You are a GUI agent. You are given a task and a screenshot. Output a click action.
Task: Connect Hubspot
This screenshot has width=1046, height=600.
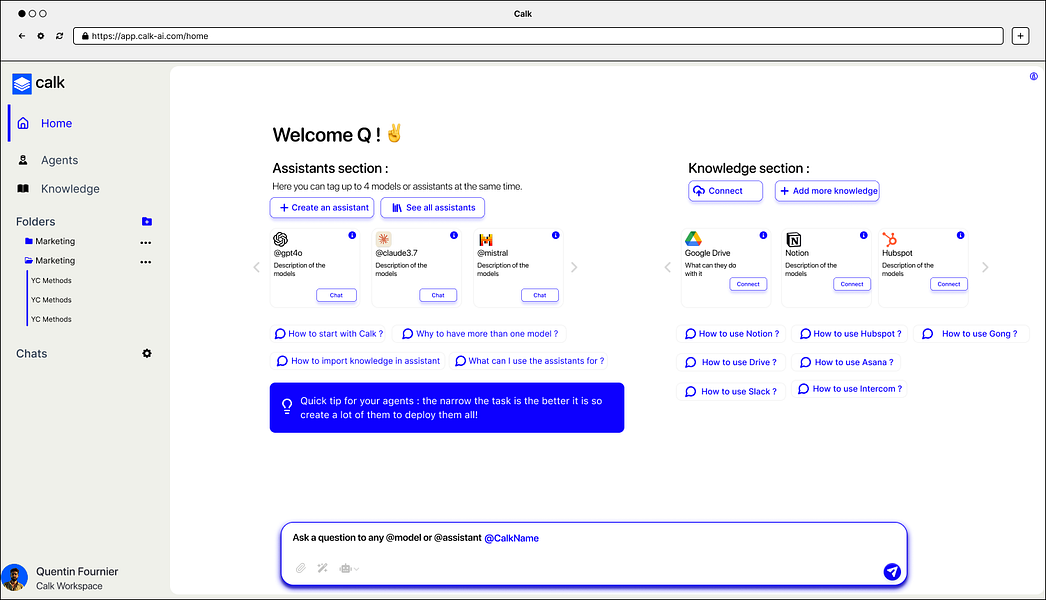pyautogui.click(x=949, y=284)
